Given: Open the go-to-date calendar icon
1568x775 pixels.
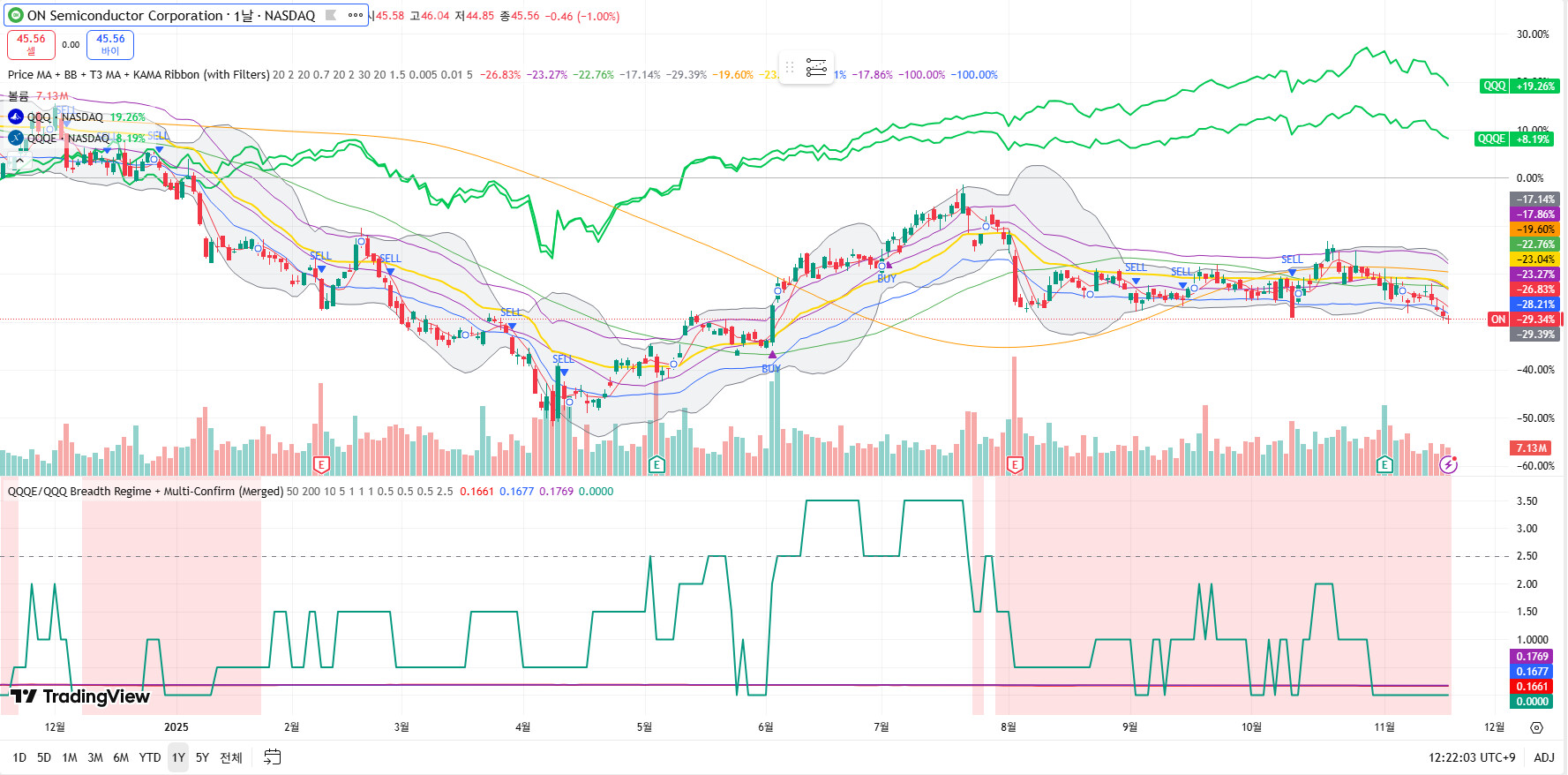Looking at the screenshot, I should coord(273,757).
